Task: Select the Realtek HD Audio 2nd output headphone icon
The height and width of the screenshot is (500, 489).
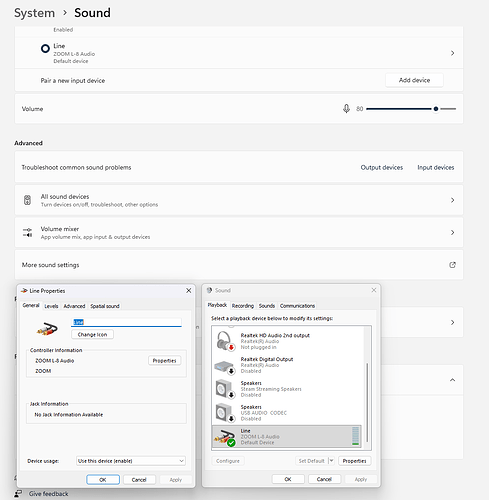Action: (225, 341)
